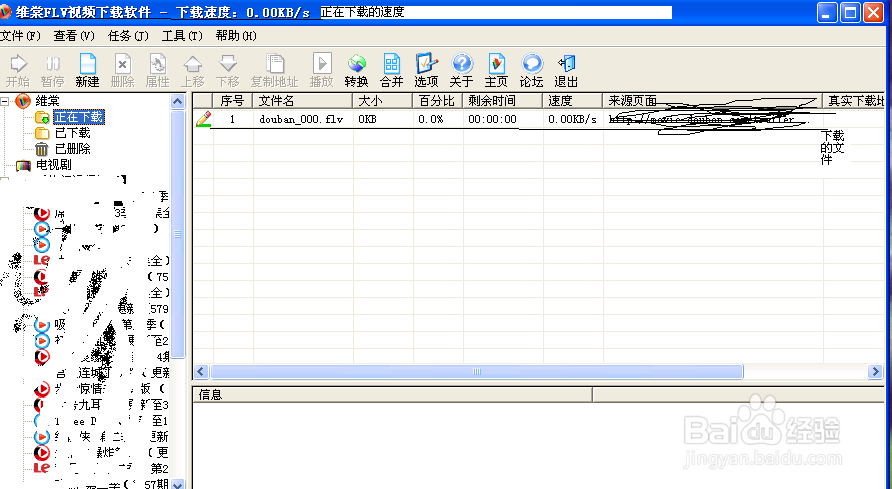The width and height of the screenshot is (892, 489).
Task: Open the 查看(V) menu
Action: click(74, 36)
